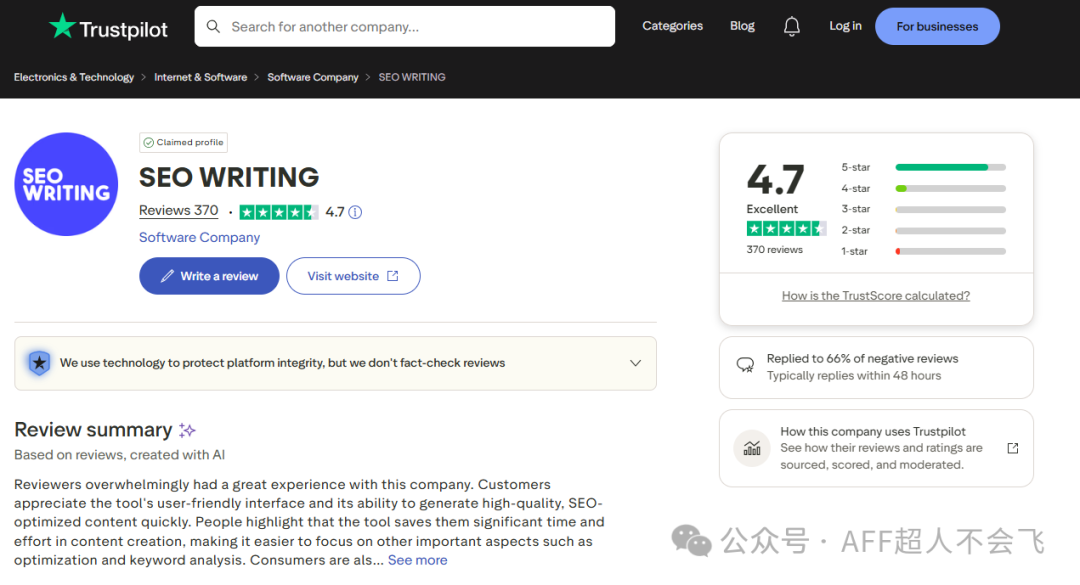1080x585 pixels.
Task: Click the Trustpilot star logo
Action: click(x=62, y=25)
